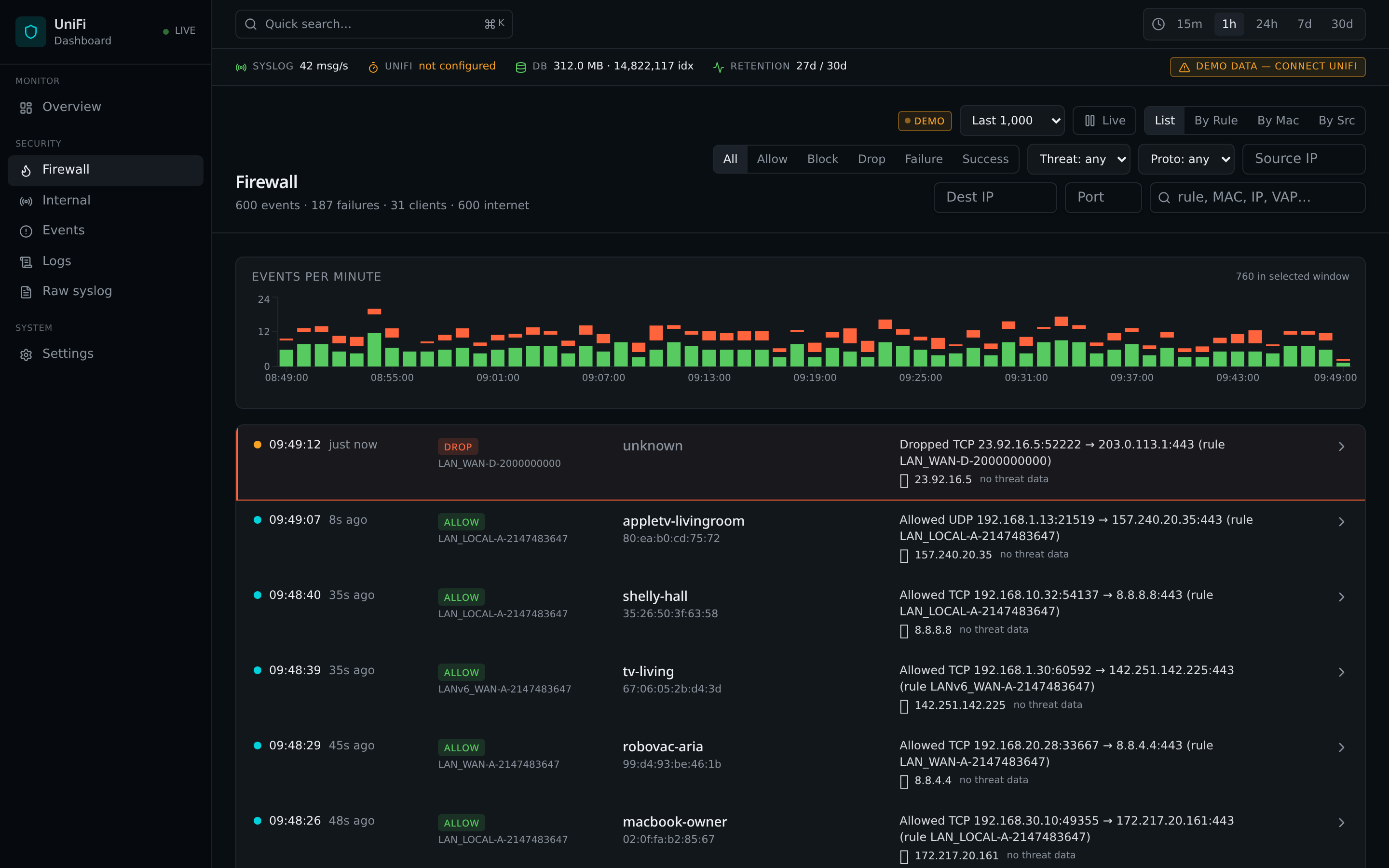Click the Events alert circle icon
1389x868 pixels.
26,231
